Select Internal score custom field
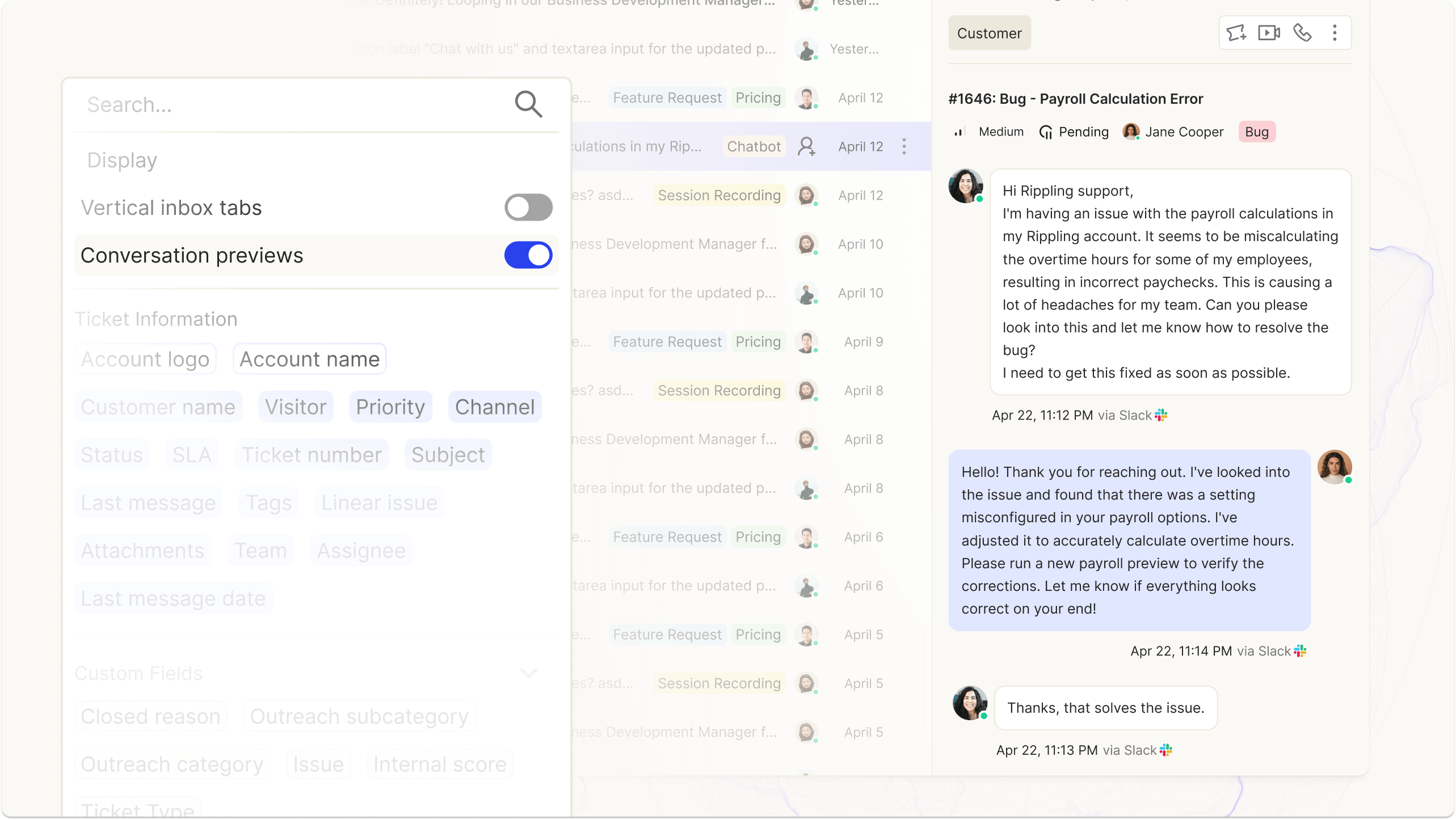 pos(440,764)
